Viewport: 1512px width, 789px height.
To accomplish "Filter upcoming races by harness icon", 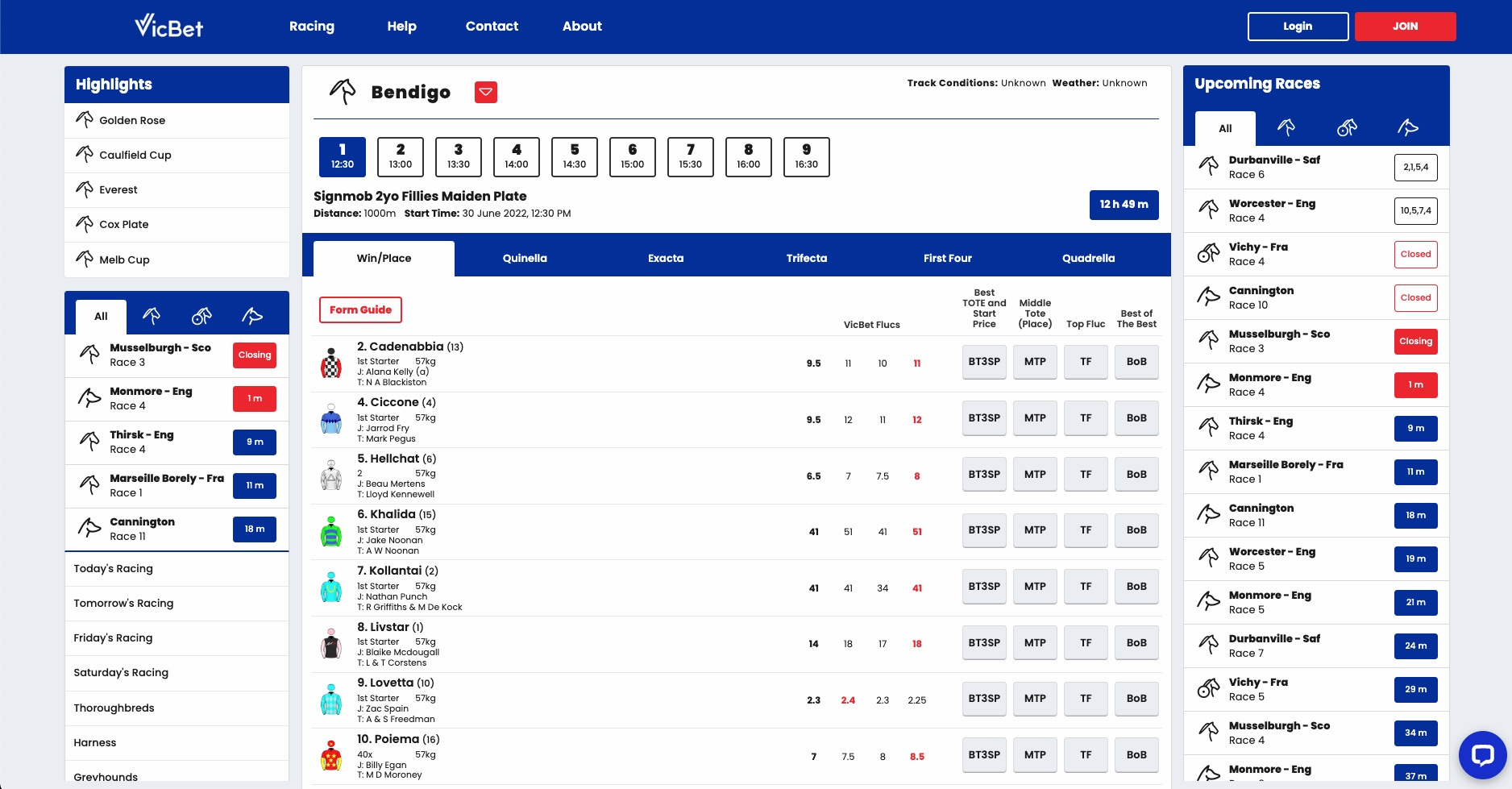I will (1347, 127).
